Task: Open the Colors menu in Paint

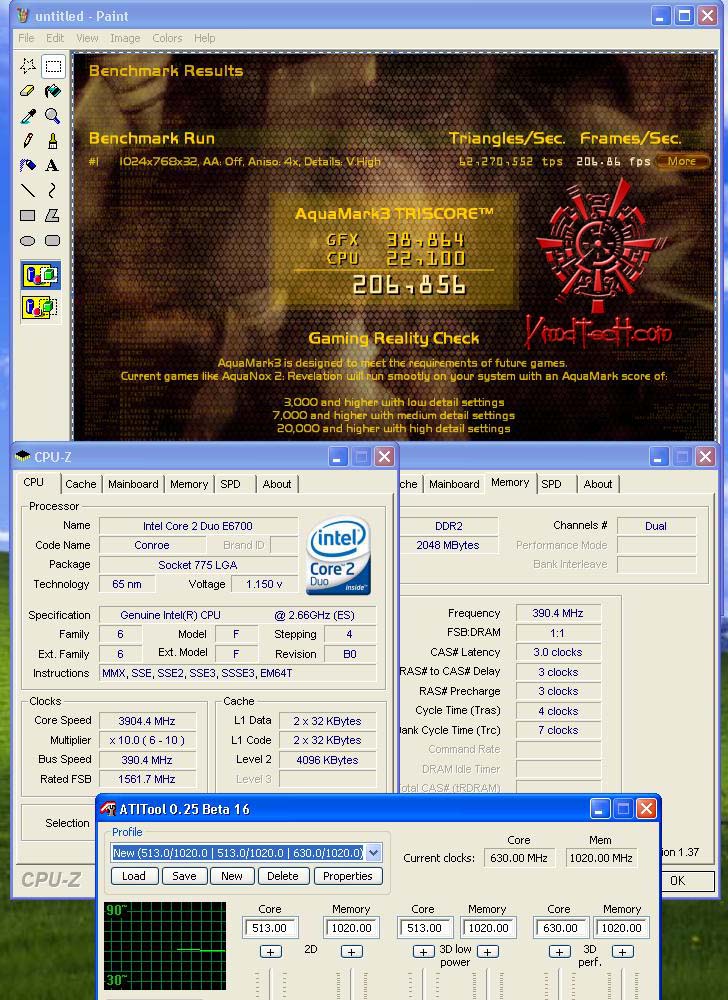Action: [x=167, y=38]
